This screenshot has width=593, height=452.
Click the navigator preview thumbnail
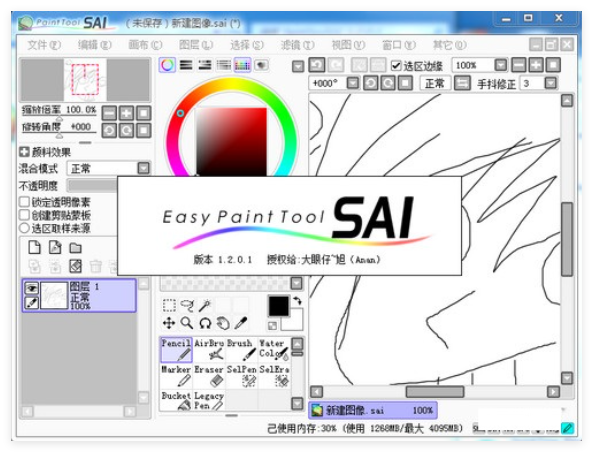click(85, 80)
